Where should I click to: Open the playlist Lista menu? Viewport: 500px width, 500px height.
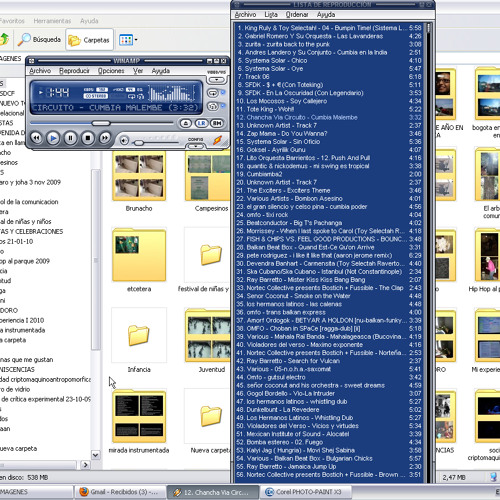[x=271, y=15]
